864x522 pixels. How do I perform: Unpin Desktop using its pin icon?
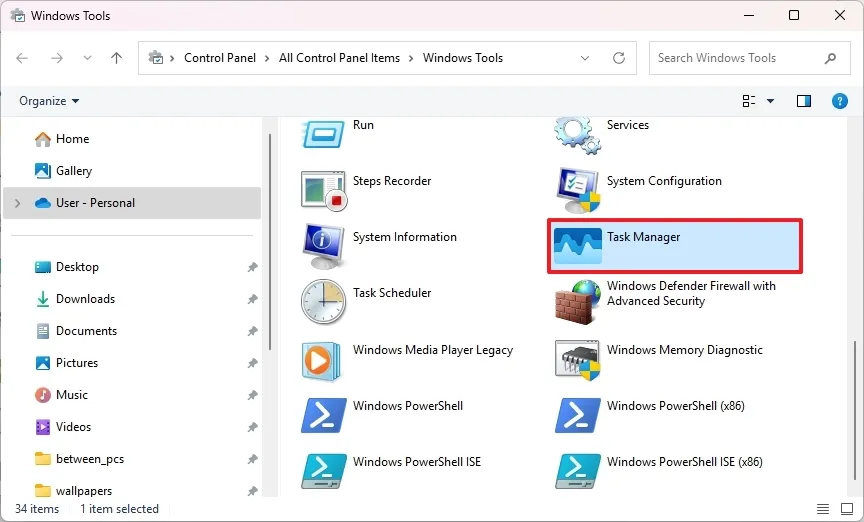point(252,267)
